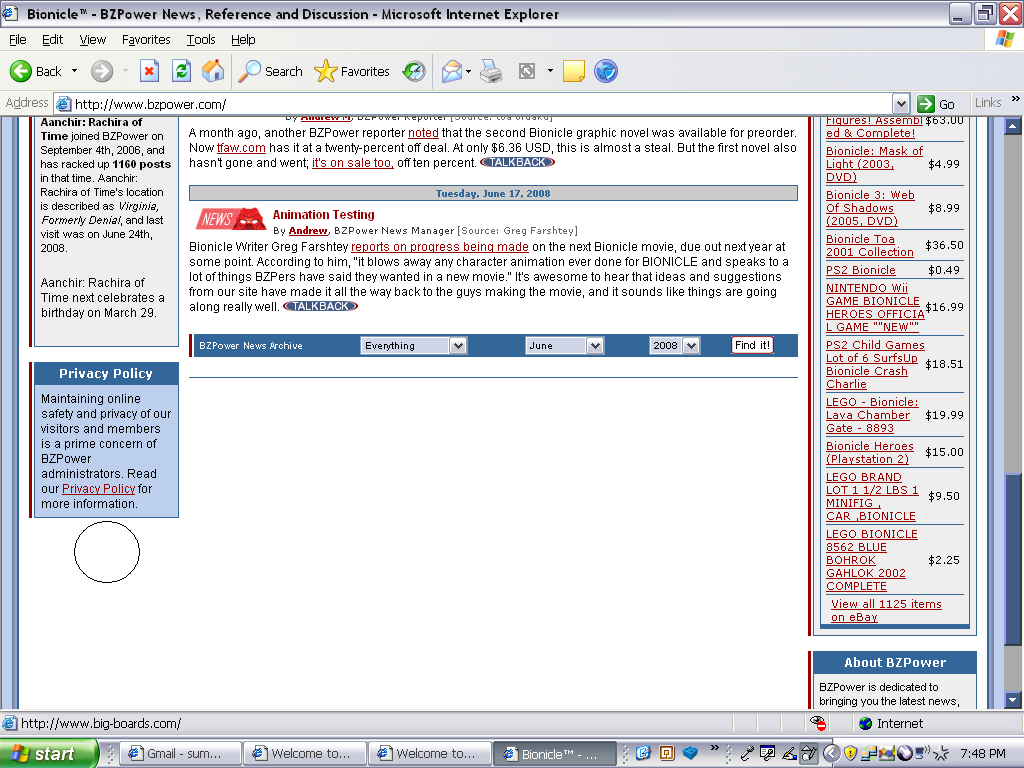Click the system tray expand arrow circle

831,753
